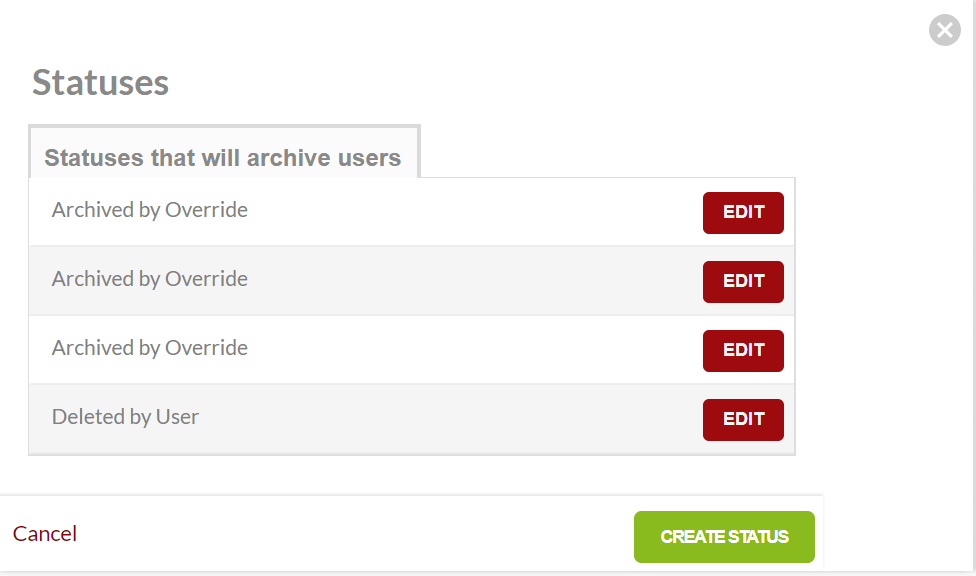Viewport: 976px width, 576px height.
Task: Select the 'Statuses that will archive users' tab
Action: point(223,157)
